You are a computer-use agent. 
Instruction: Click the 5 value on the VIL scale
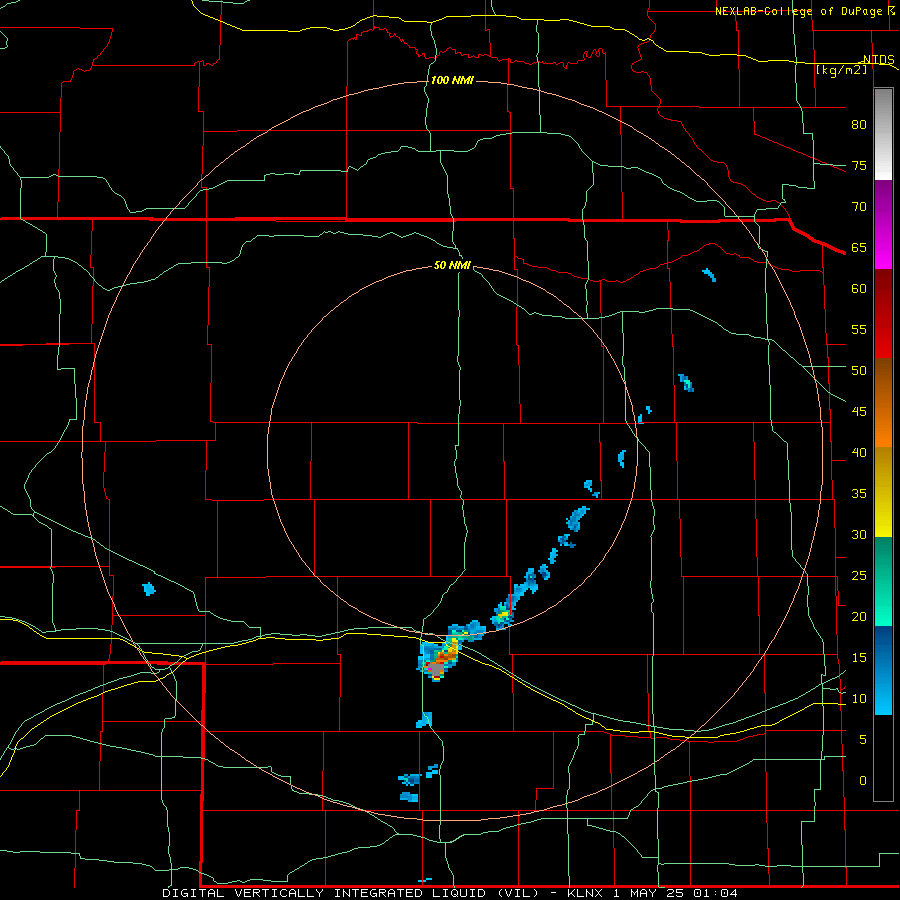coord(862,740)
